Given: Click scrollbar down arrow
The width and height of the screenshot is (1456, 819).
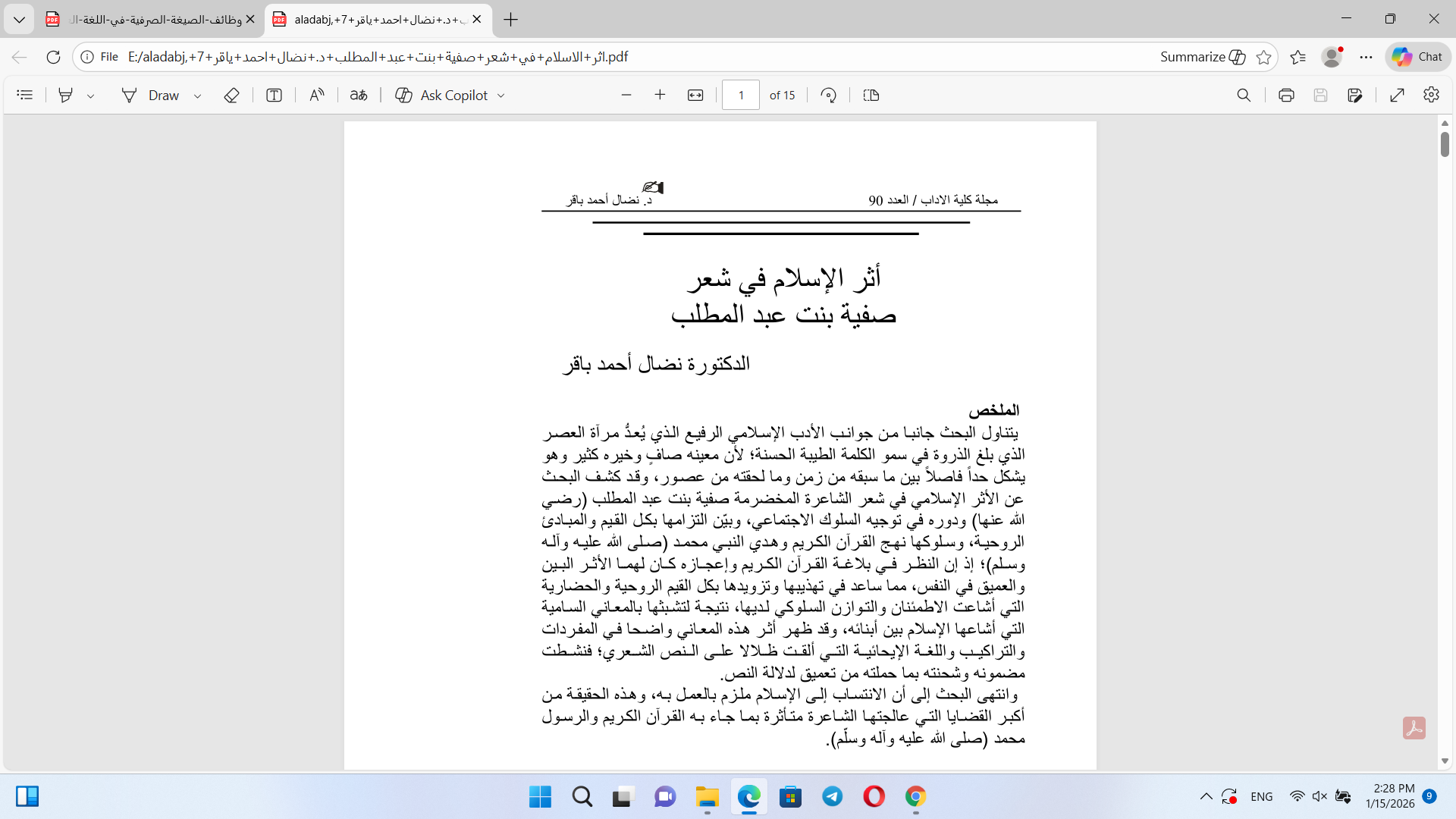Looking at the screenshot, I should (x=1445, y=761).
